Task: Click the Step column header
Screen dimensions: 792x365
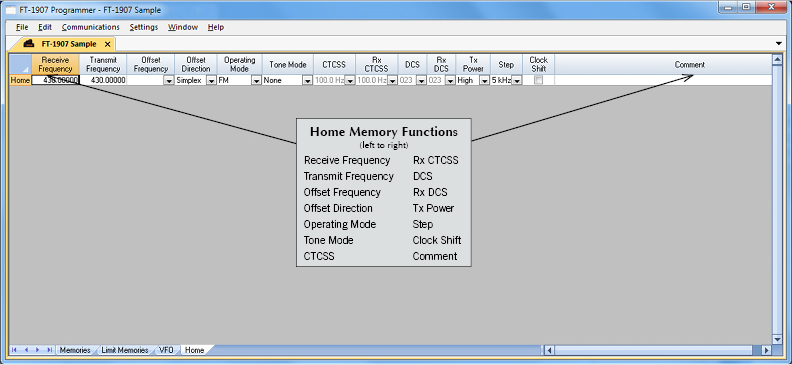Action: point(506,65)
